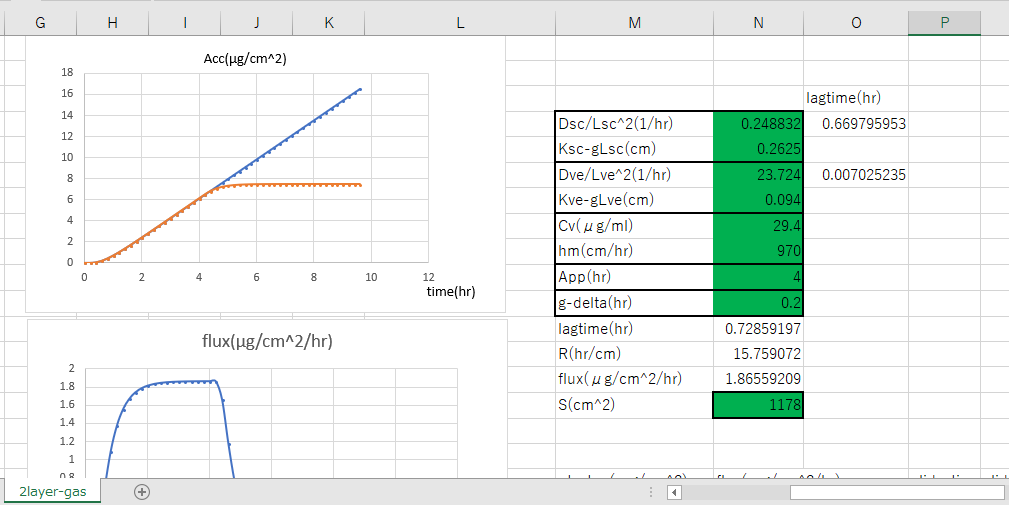This screenshot has width=1009, height=505.
Task: Select cell with value 23.724
Action: [758, 174]
